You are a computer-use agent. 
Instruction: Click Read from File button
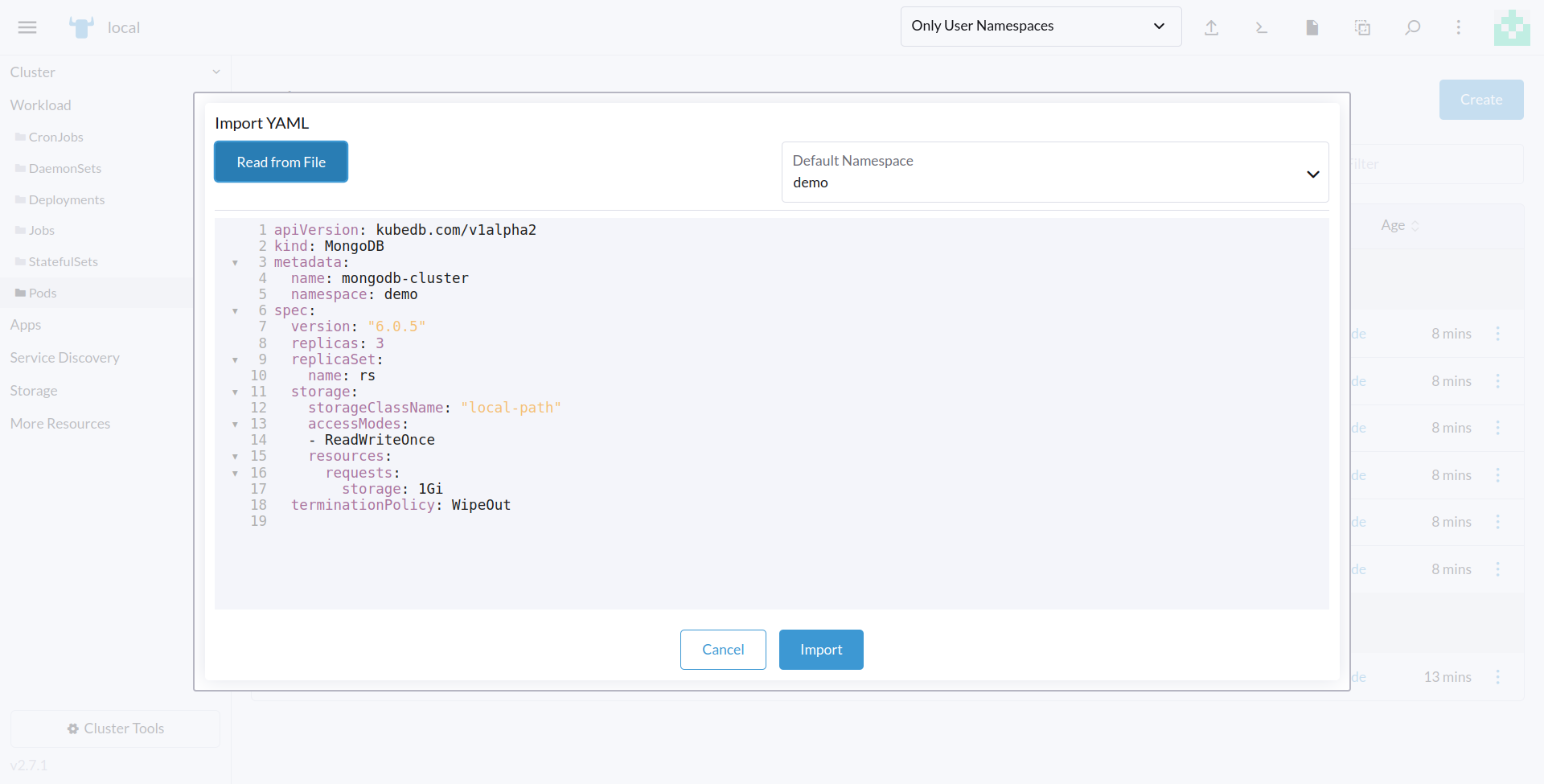[x=281, y=162]
